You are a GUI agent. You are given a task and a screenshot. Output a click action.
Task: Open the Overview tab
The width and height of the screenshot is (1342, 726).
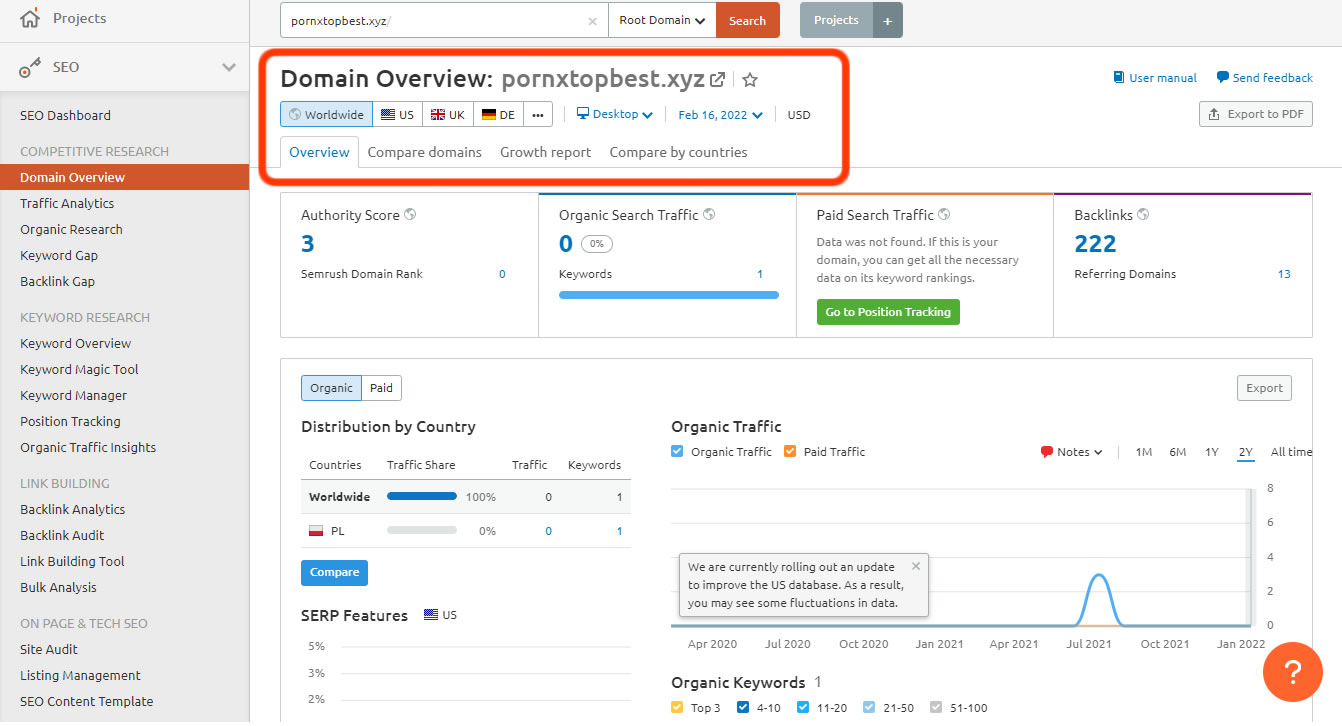point(319,152)
